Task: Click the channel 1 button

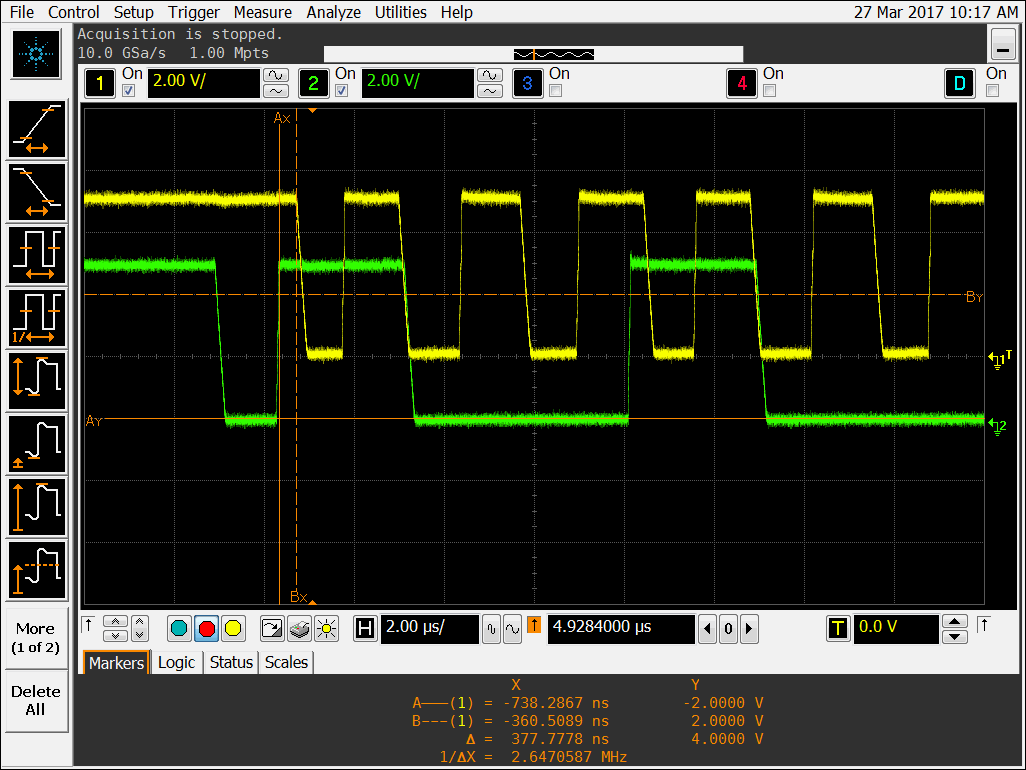Action: coord(100,83)
